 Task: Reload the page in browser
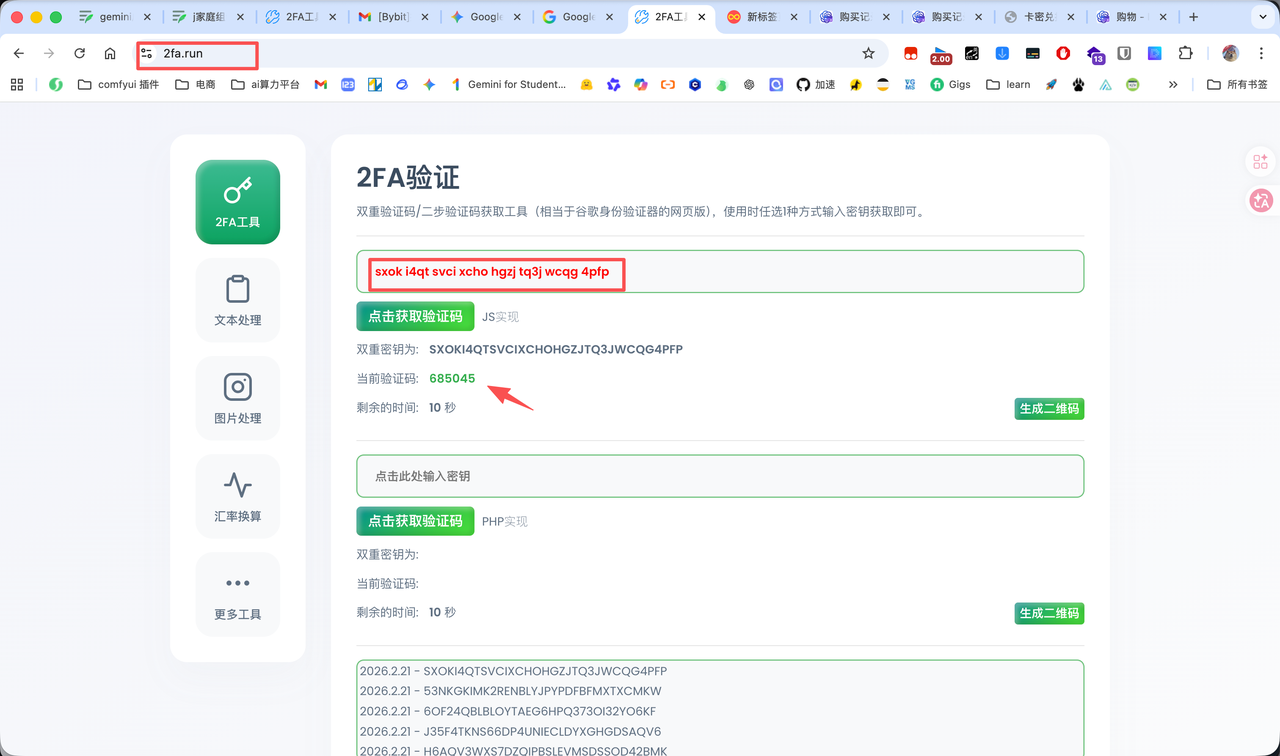pos(79,53)
